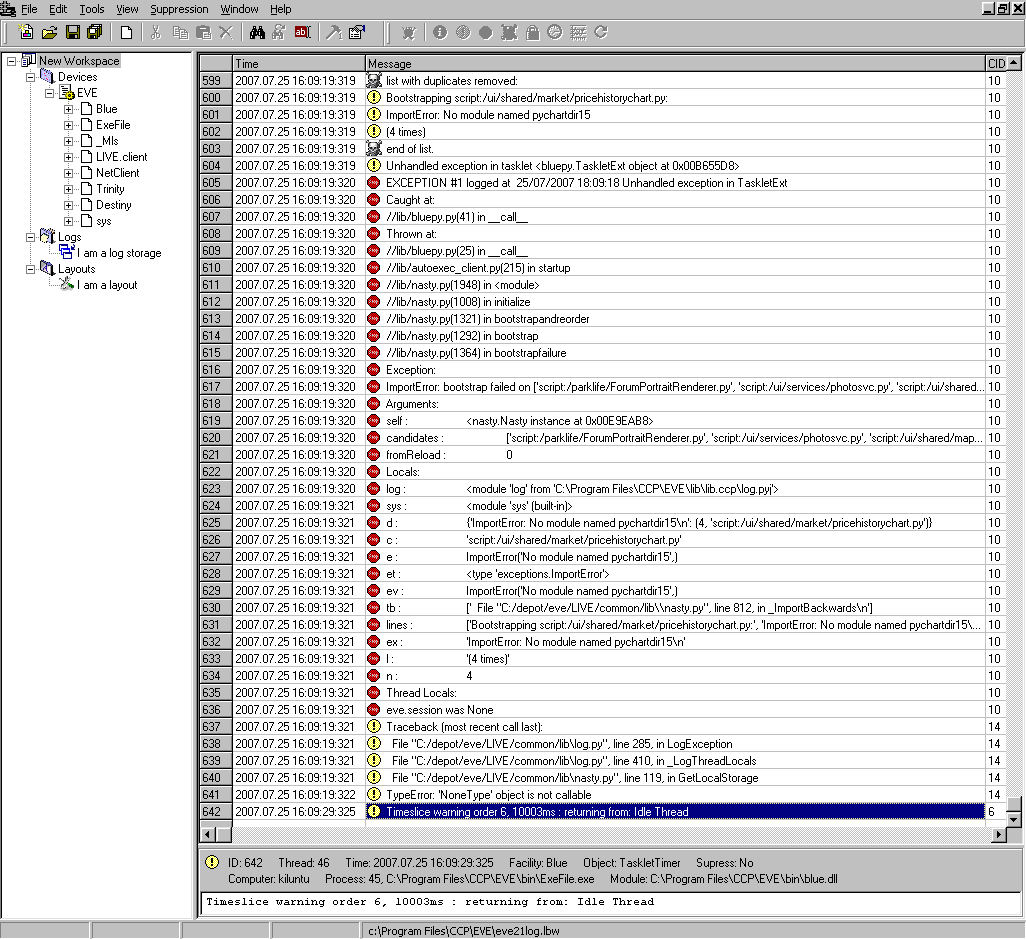Click the horizontal scrollbar right arrow
The image size is (1026, 939).
pyautogui.click(x=999, y=834)
